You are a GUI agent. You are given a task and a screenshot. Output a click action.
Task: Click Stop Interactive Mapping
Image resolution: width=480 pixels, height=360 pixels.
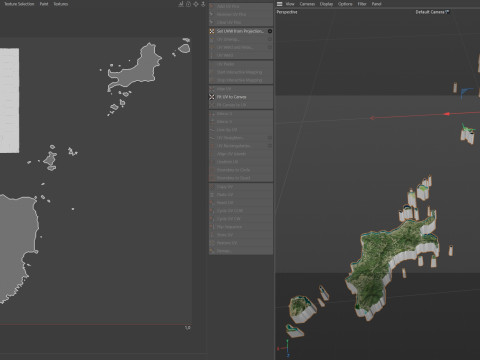[241, 80]
